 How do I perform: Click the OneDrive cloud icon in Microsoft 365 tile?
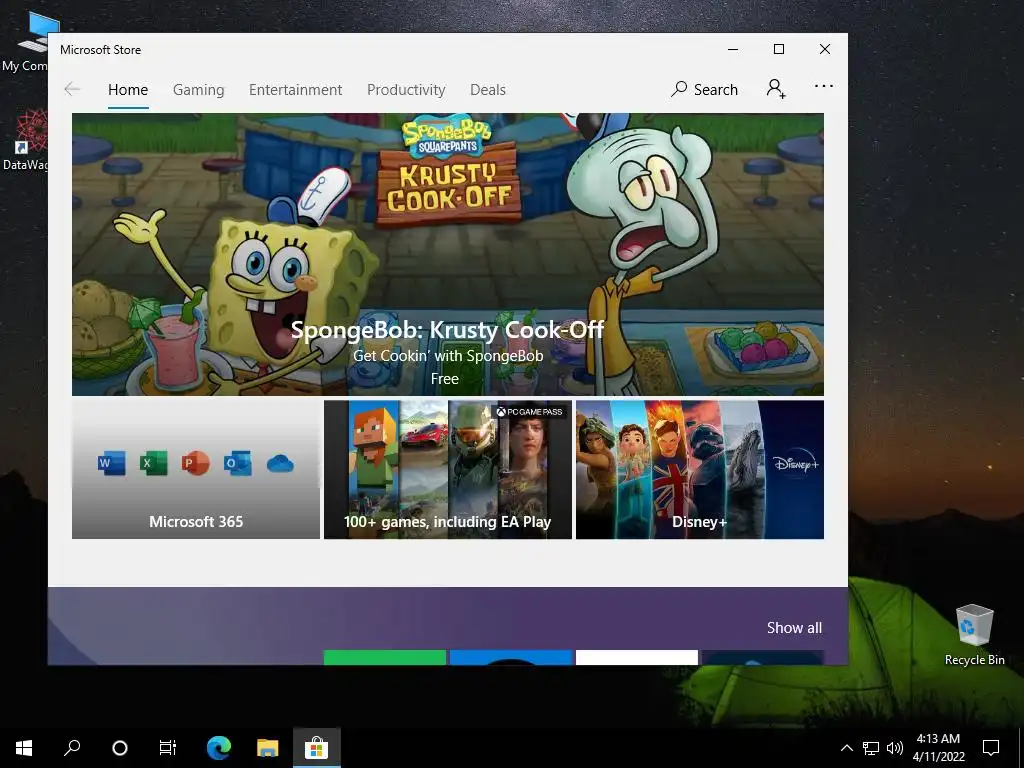coord(280,464)
